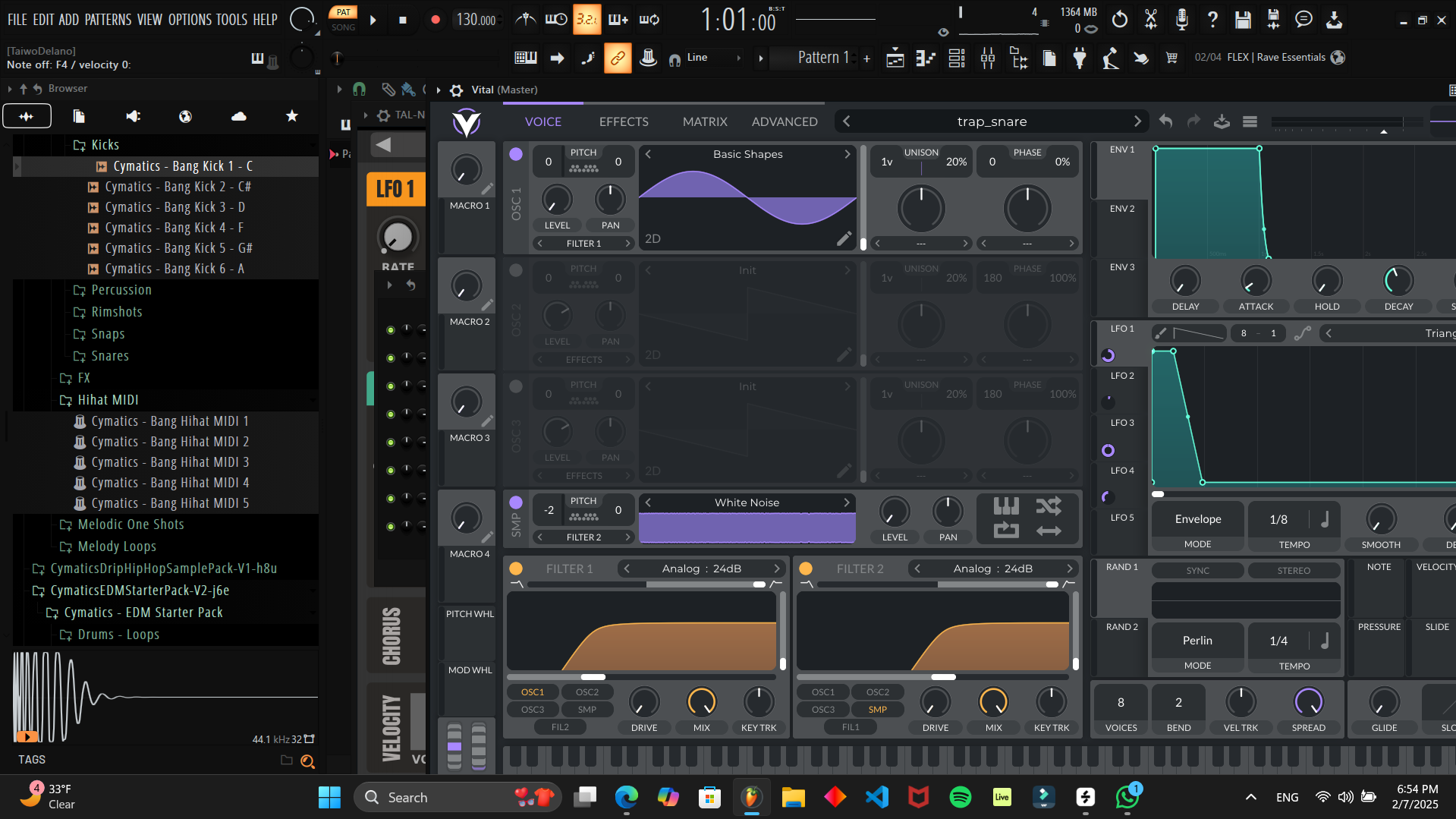Screen dimensions: 1456x819
Task: Open browser files document tab
Action: tap(79, 116)
